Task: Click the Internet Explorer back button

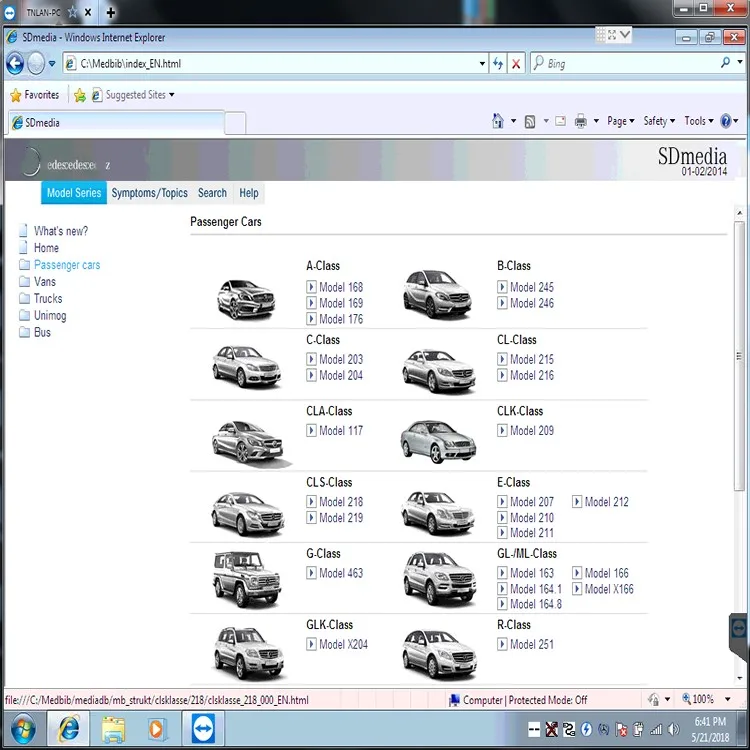Action: click(x=15, y=63)
